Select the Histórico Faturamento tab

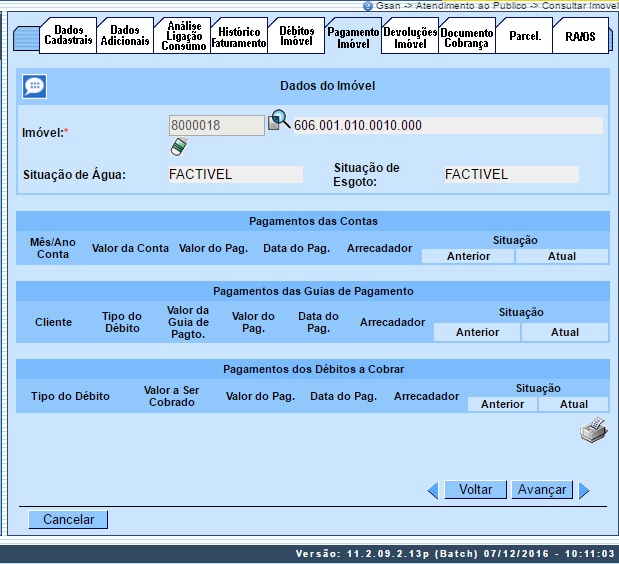(x=239, y=37)
